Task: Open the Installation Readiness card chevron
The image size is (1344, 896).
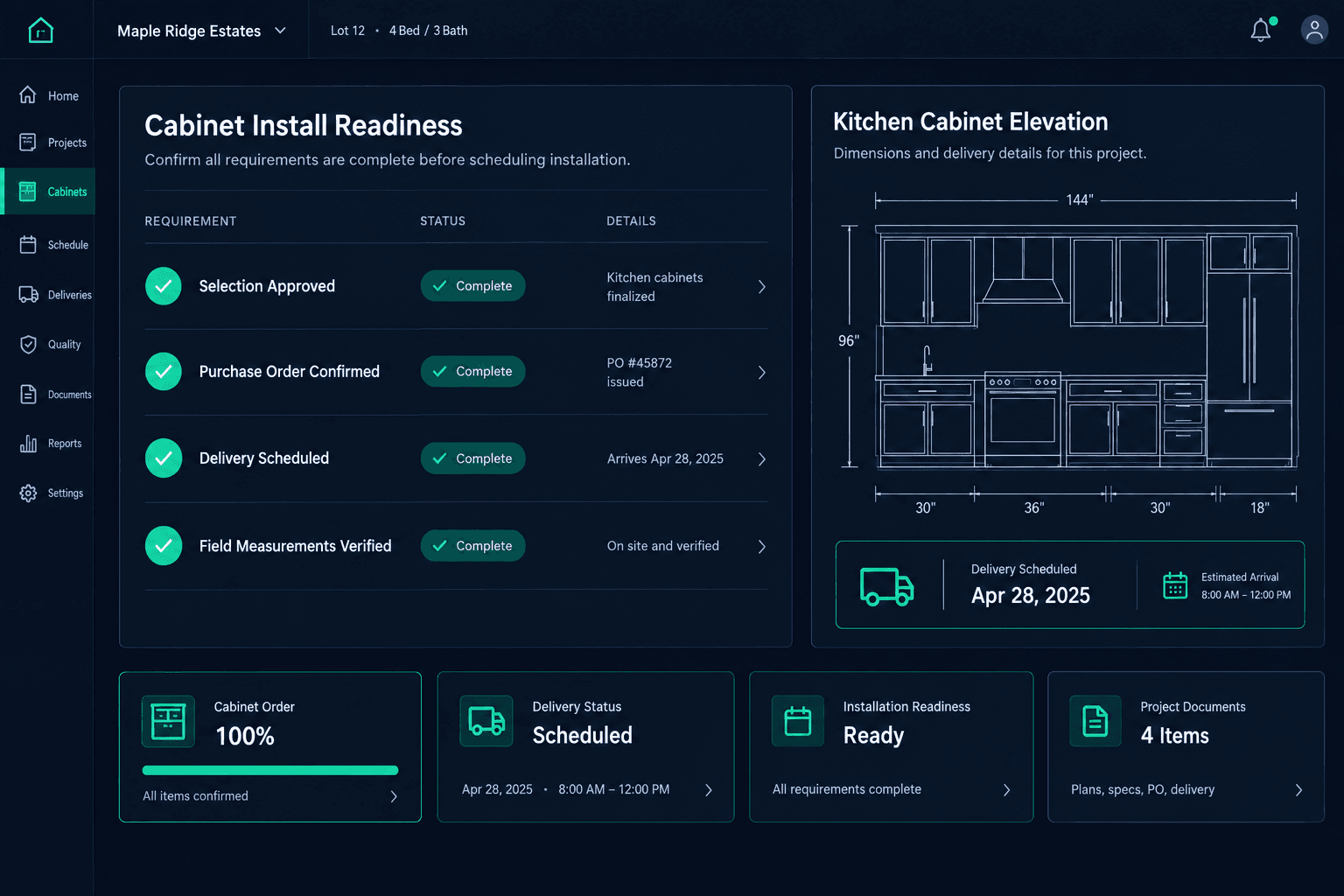Action: click(x=1006, y=790)
